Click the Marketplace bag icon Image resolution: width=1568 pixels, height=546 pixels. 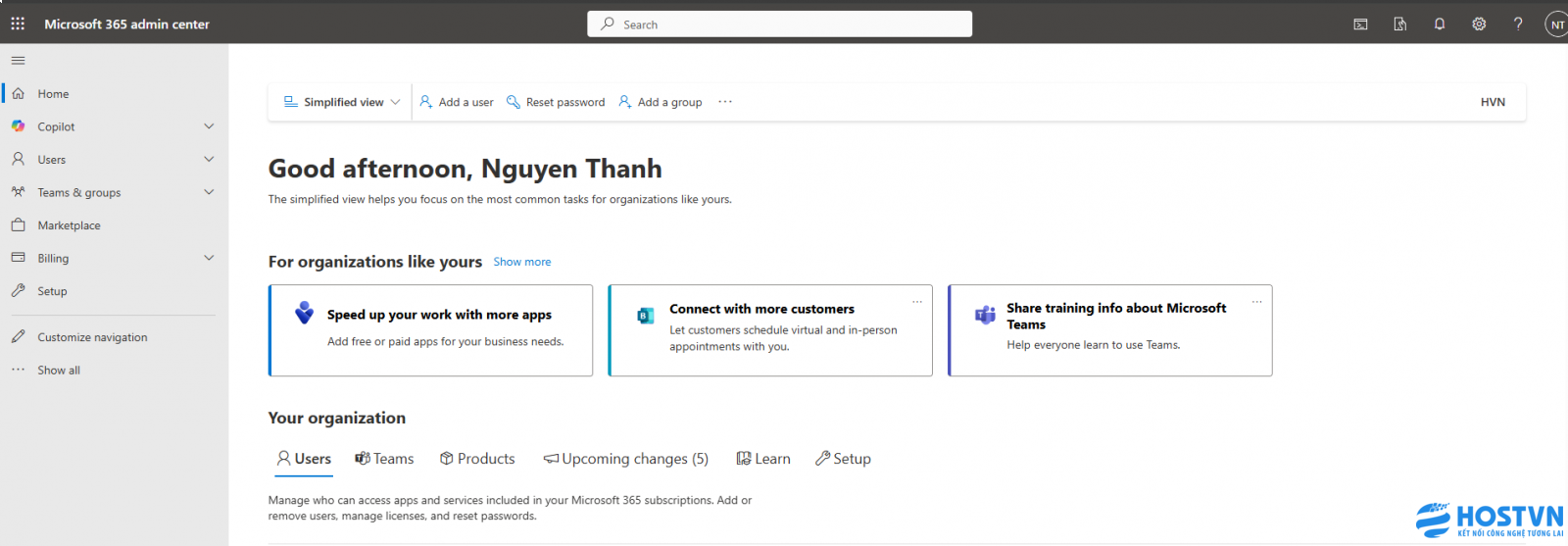click(18, 225)
